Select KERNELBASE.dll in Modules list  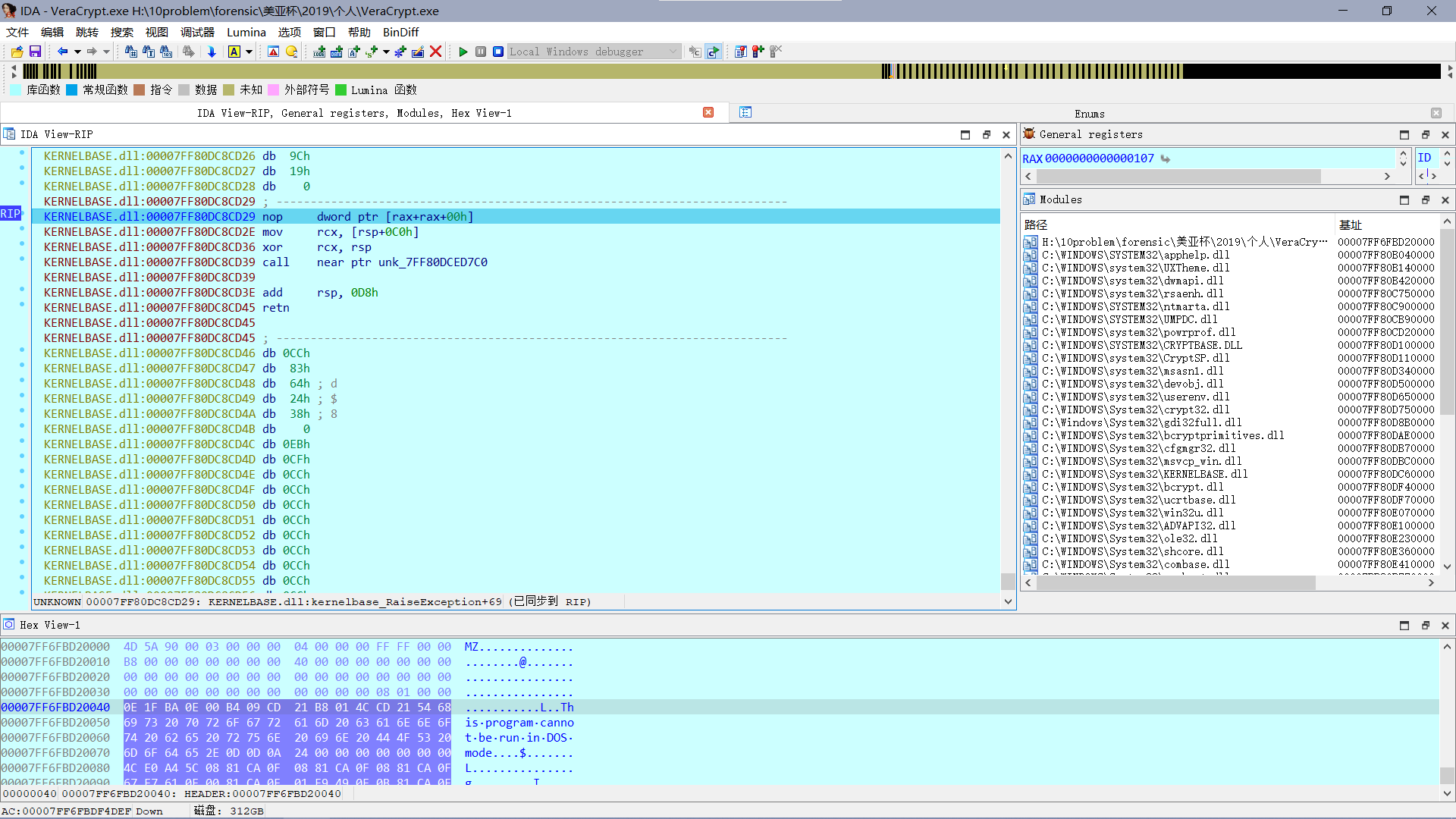tap(1228, 475)
